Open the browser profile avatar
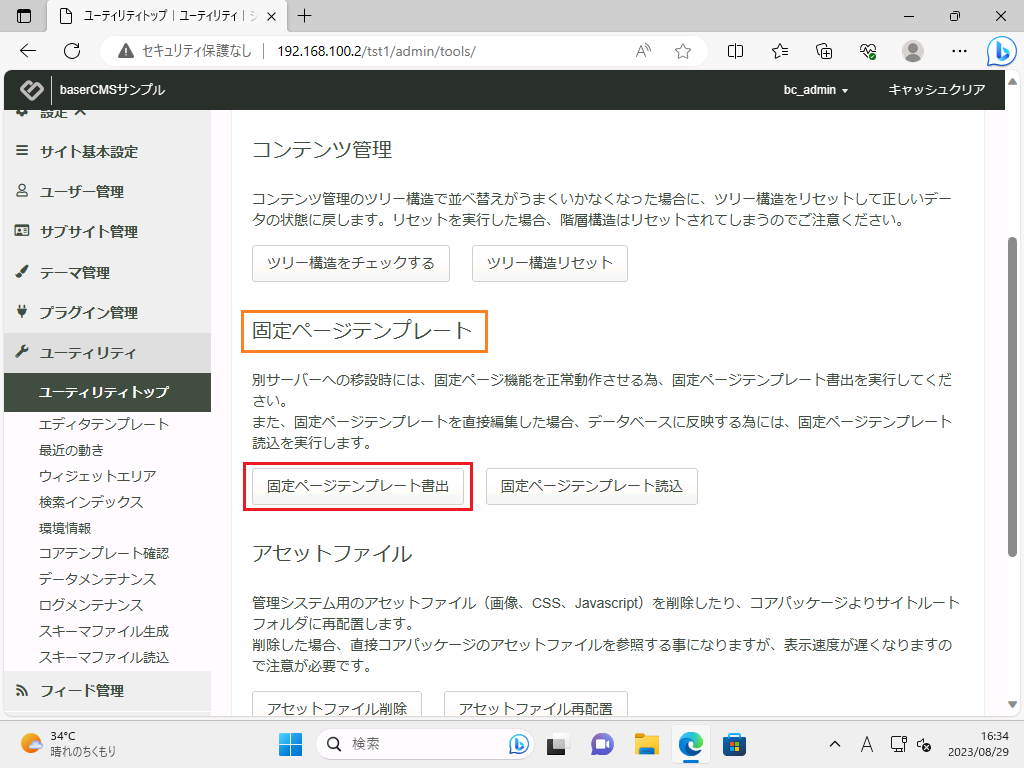The height and width of the screenshot is (768, 1024). (x=912, y=51)
